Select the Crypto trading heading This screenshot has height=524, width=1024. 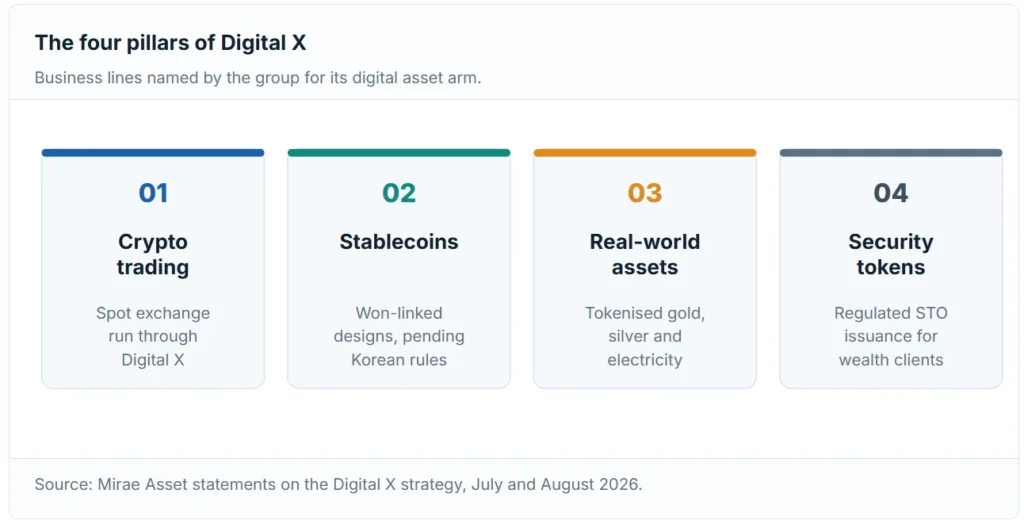[153, 254]
